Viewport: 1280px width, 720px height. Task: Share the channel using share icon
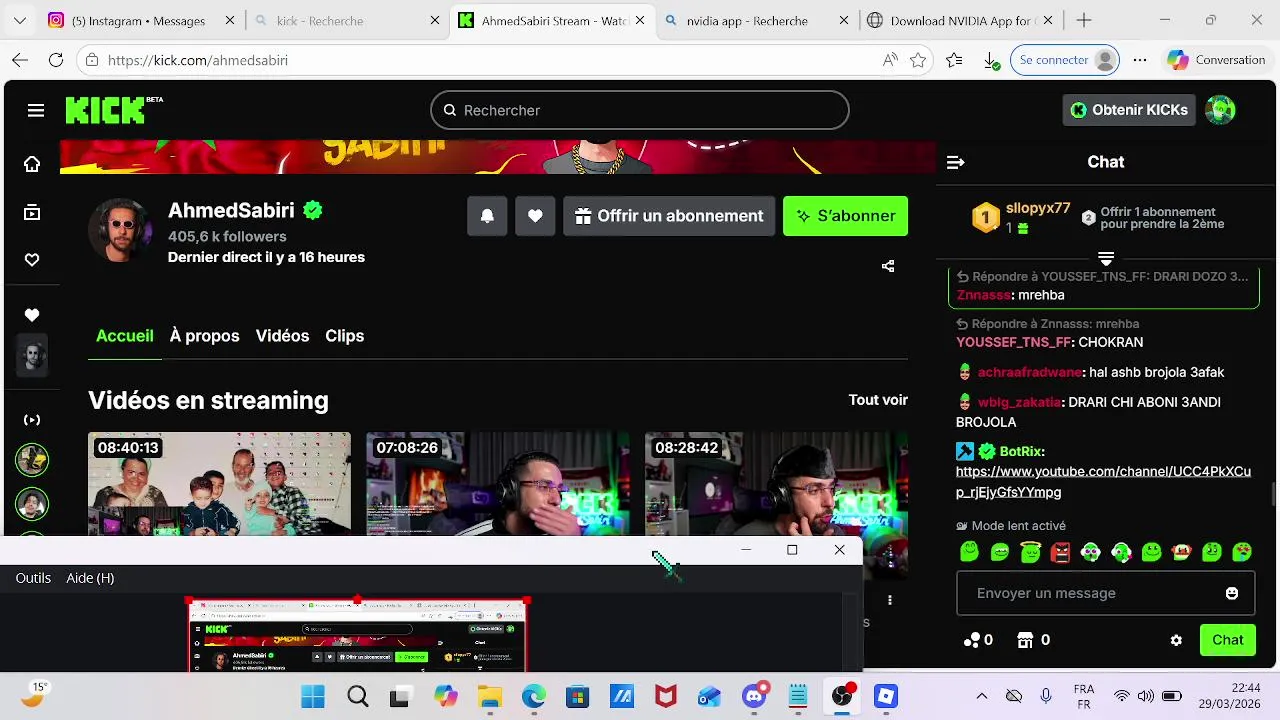point(888,266)
